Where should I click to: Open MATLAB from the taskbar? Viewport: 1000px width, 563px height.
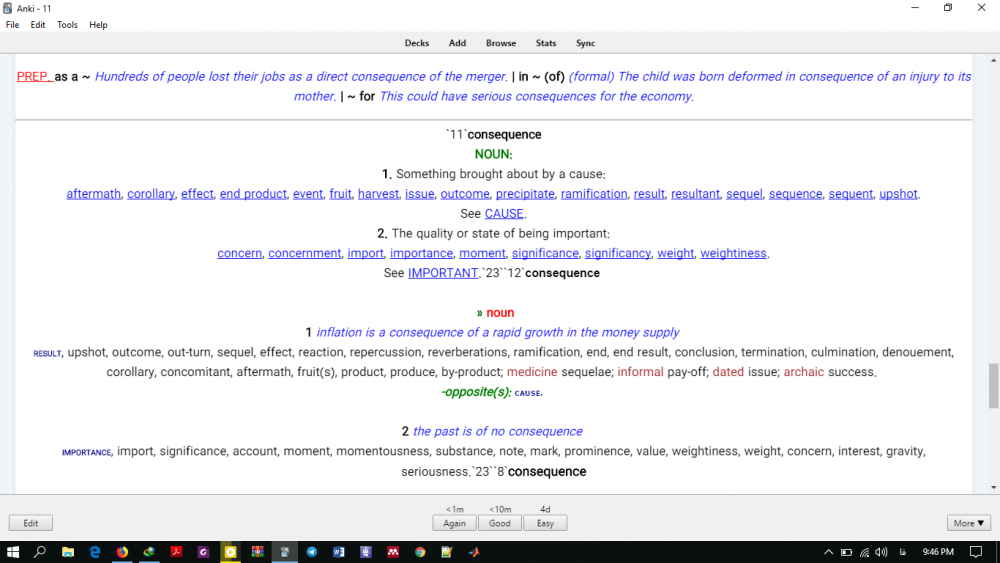(474, 552)
